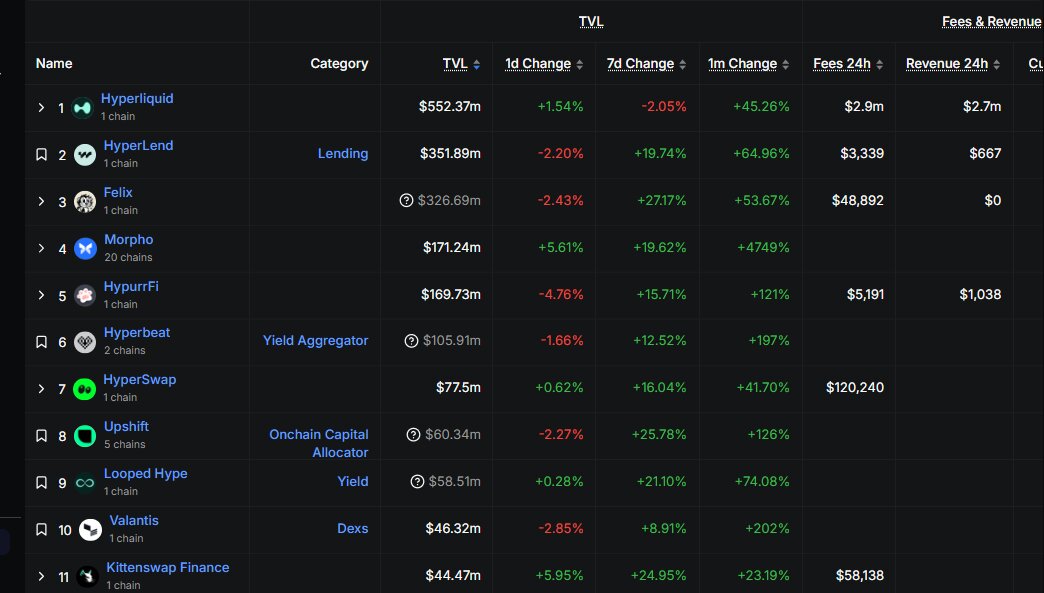
Task: Sort table by Revenue 24h
Action: (953, 64)
